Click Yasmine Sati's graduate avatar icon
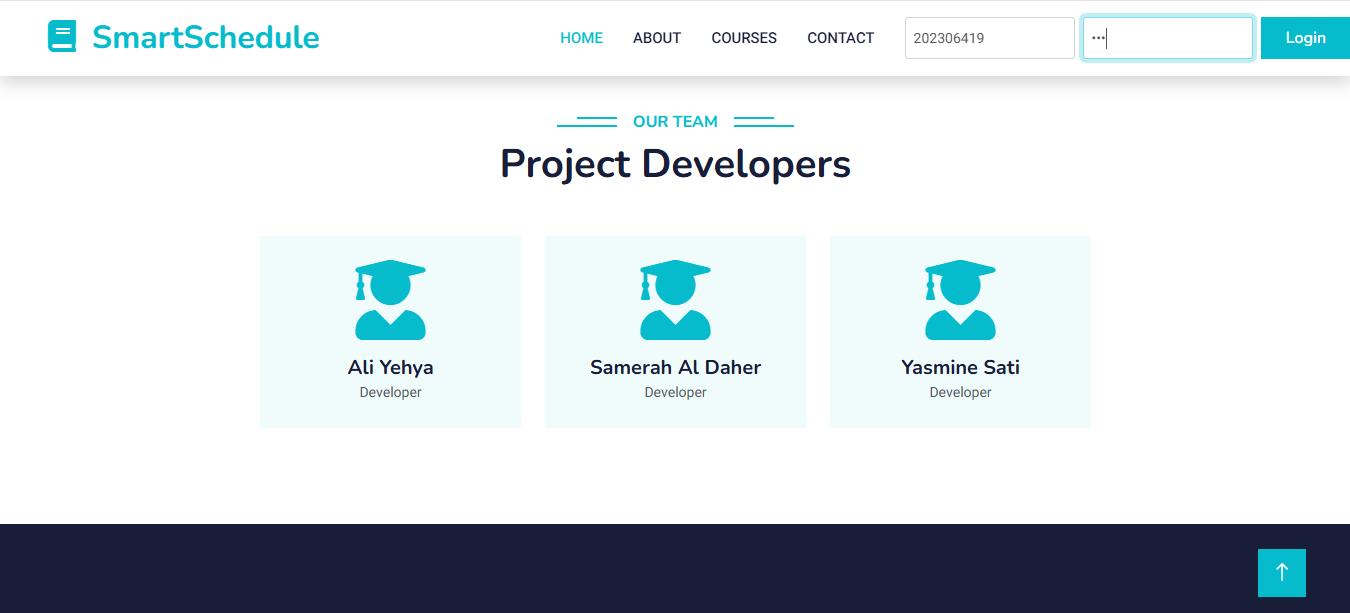The image size is (1350, 613). coord(960,300)
